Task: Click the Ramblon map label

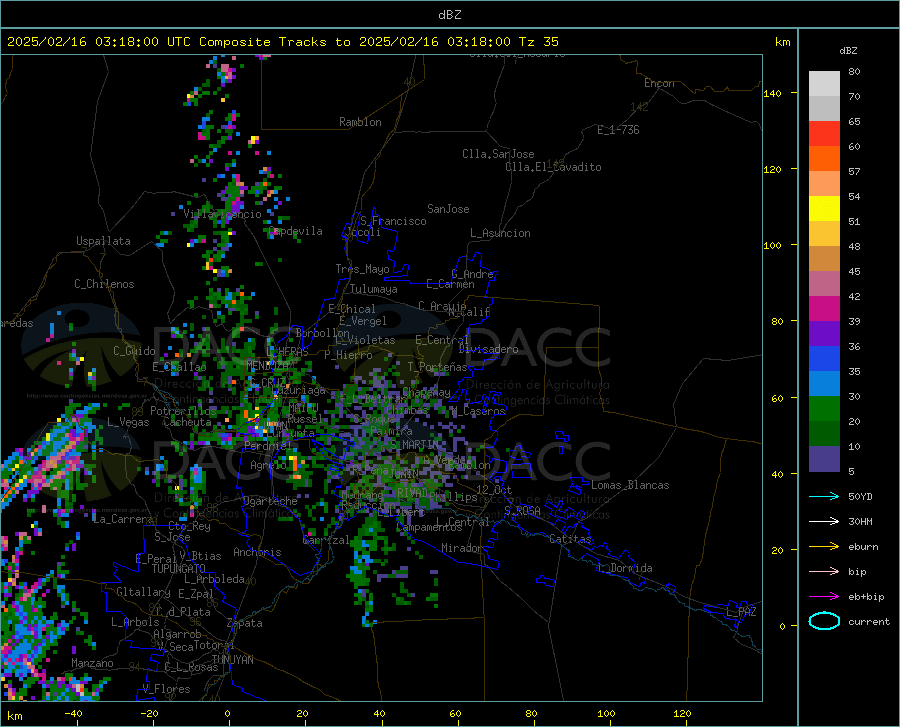Action: click(360, 122)
